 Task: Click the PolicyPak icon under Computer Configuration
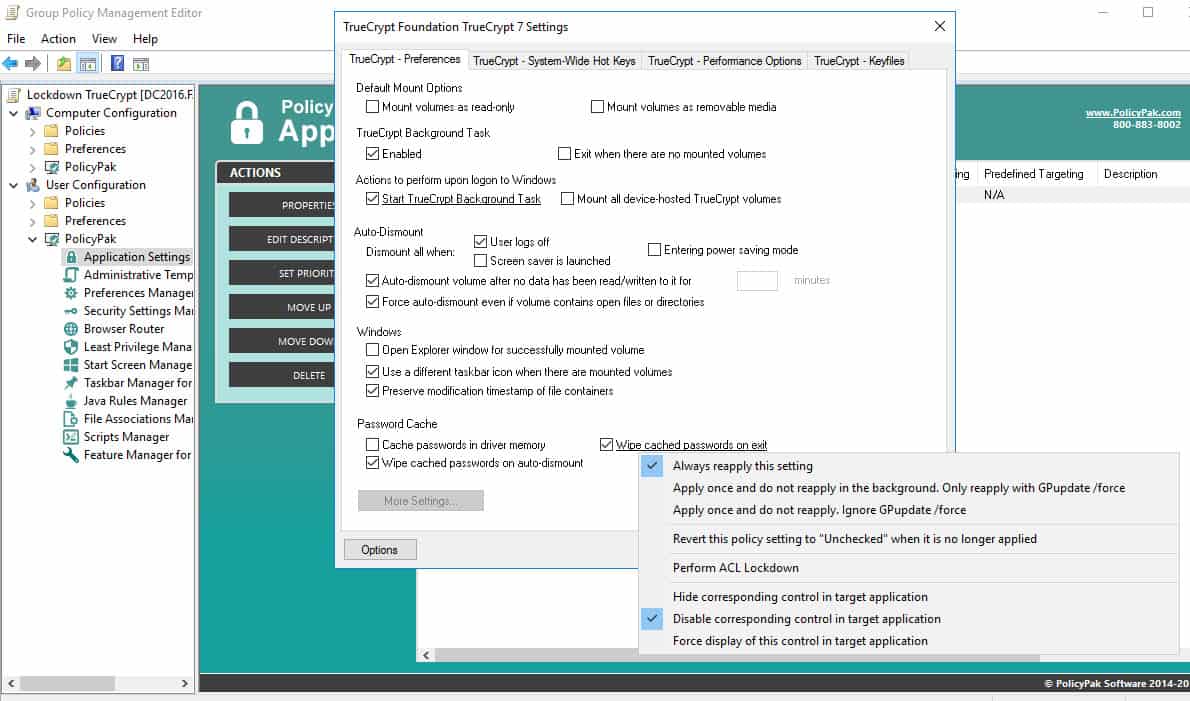click(x=52, y=167)
